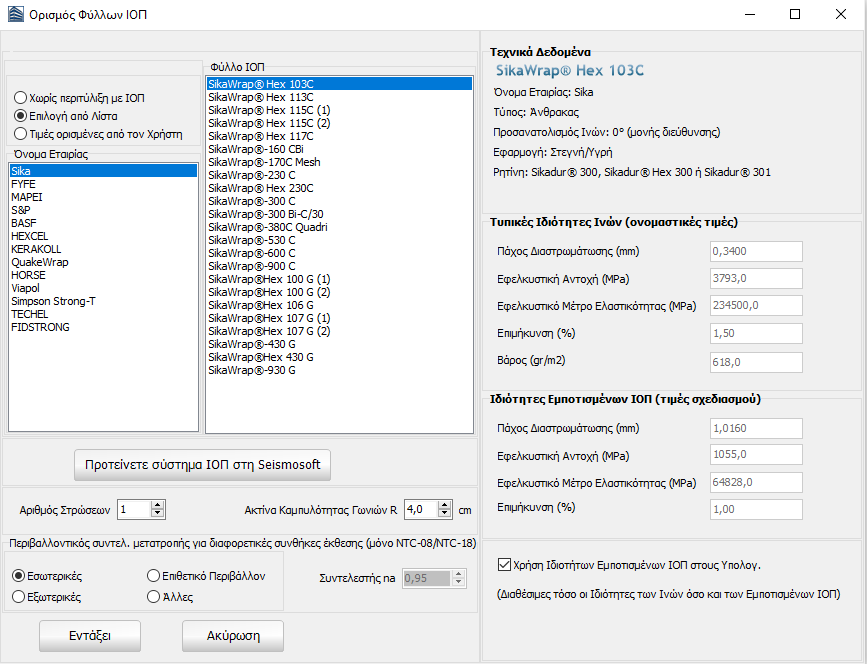The width and height of the screenshot is (867, 664).
Task: Select 'Επιθετικό Περιβάλλον' exposure option
Action: coord(154,576)
